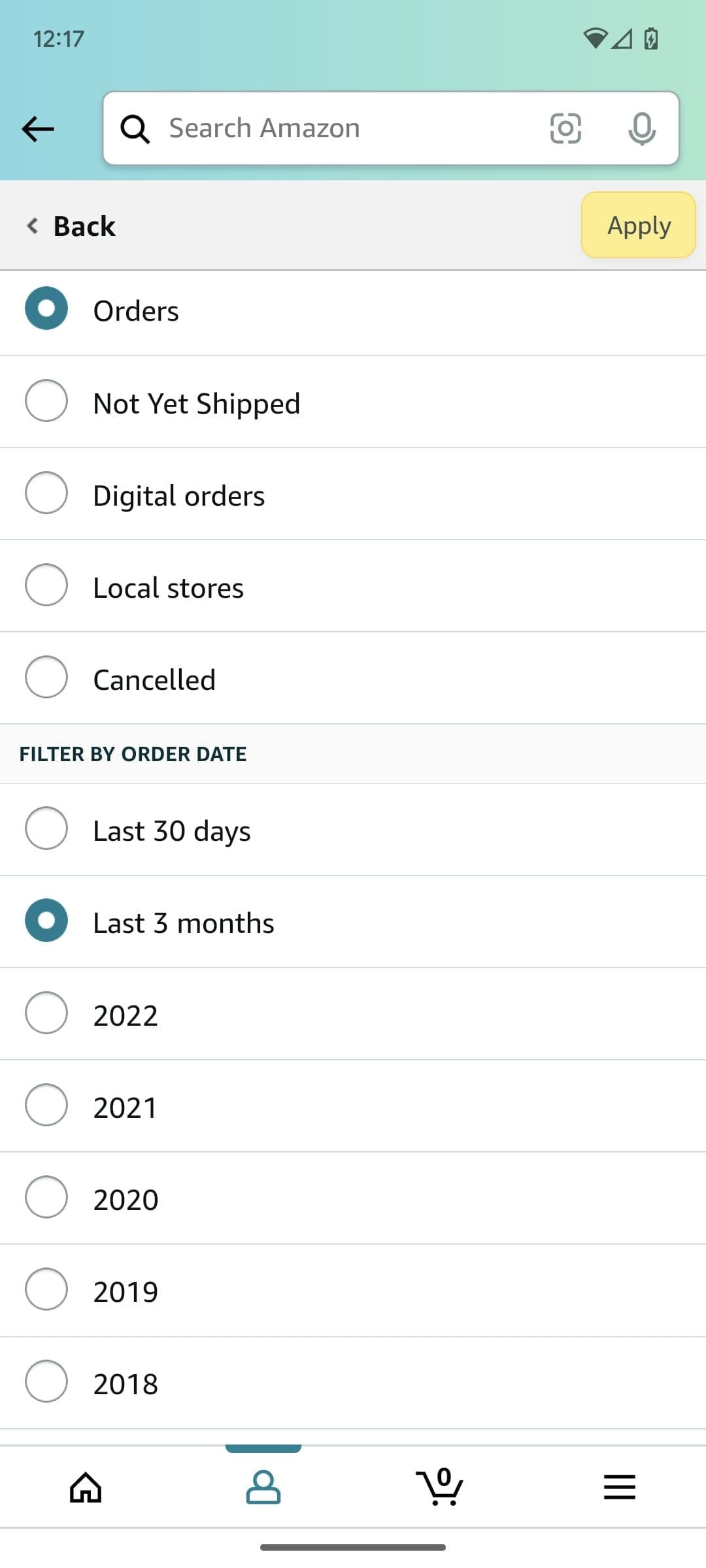Select the Local stores filter
Image resolution: width=706 pixels, height=1568 pixels.
(167, 587)
